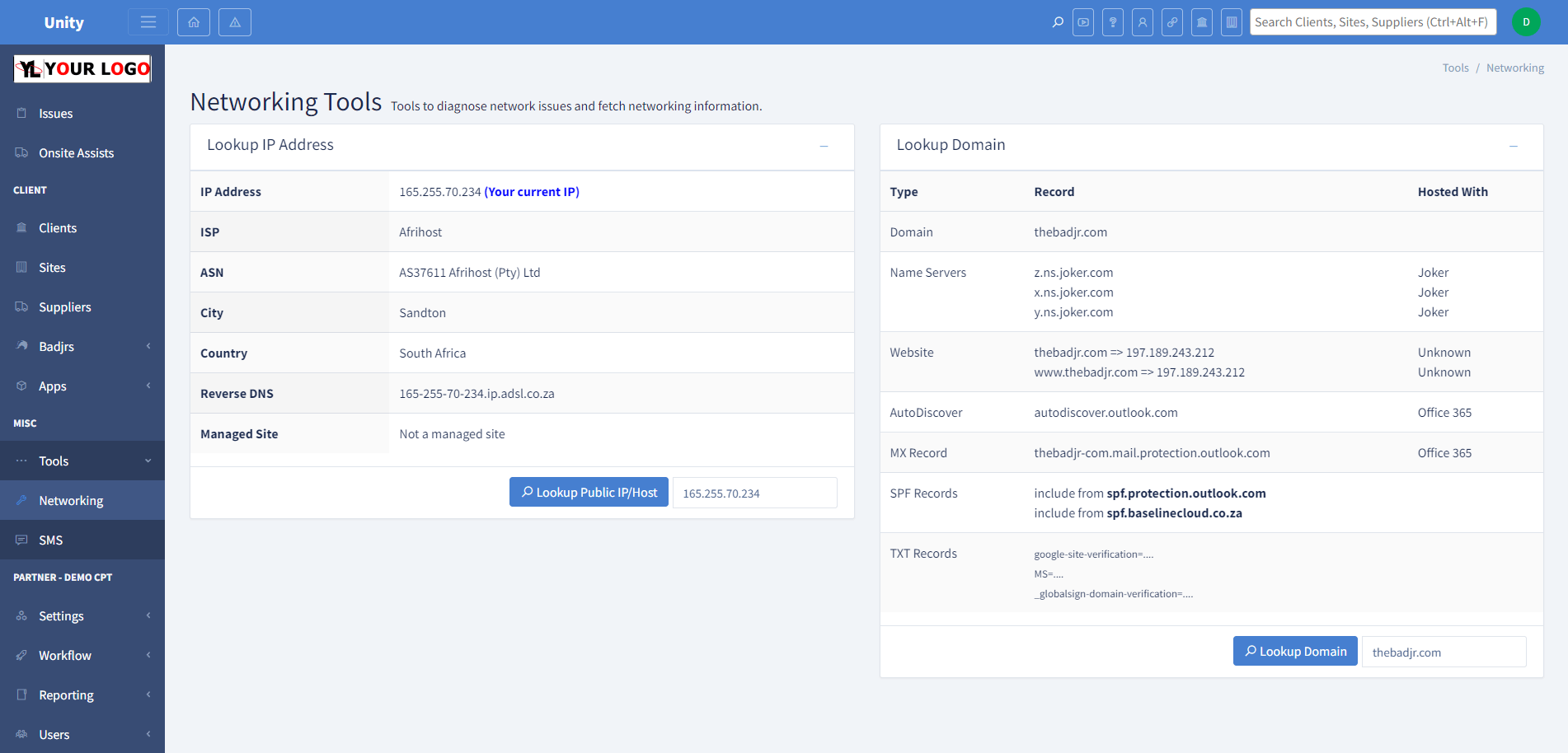Open Clients in the sidebar
The image size is (1568, 753).
82,228
